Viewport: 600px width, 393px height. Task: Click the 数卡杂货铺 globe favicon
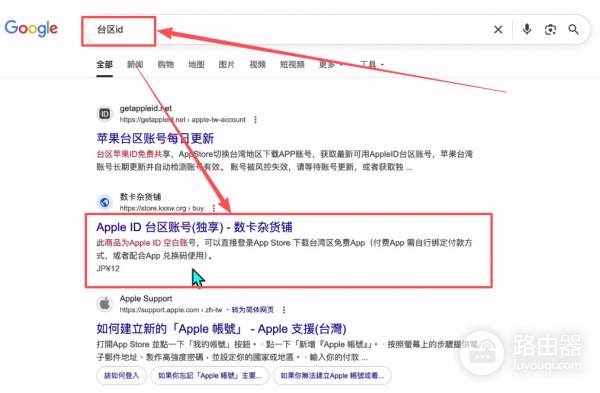tap(104, 202)
